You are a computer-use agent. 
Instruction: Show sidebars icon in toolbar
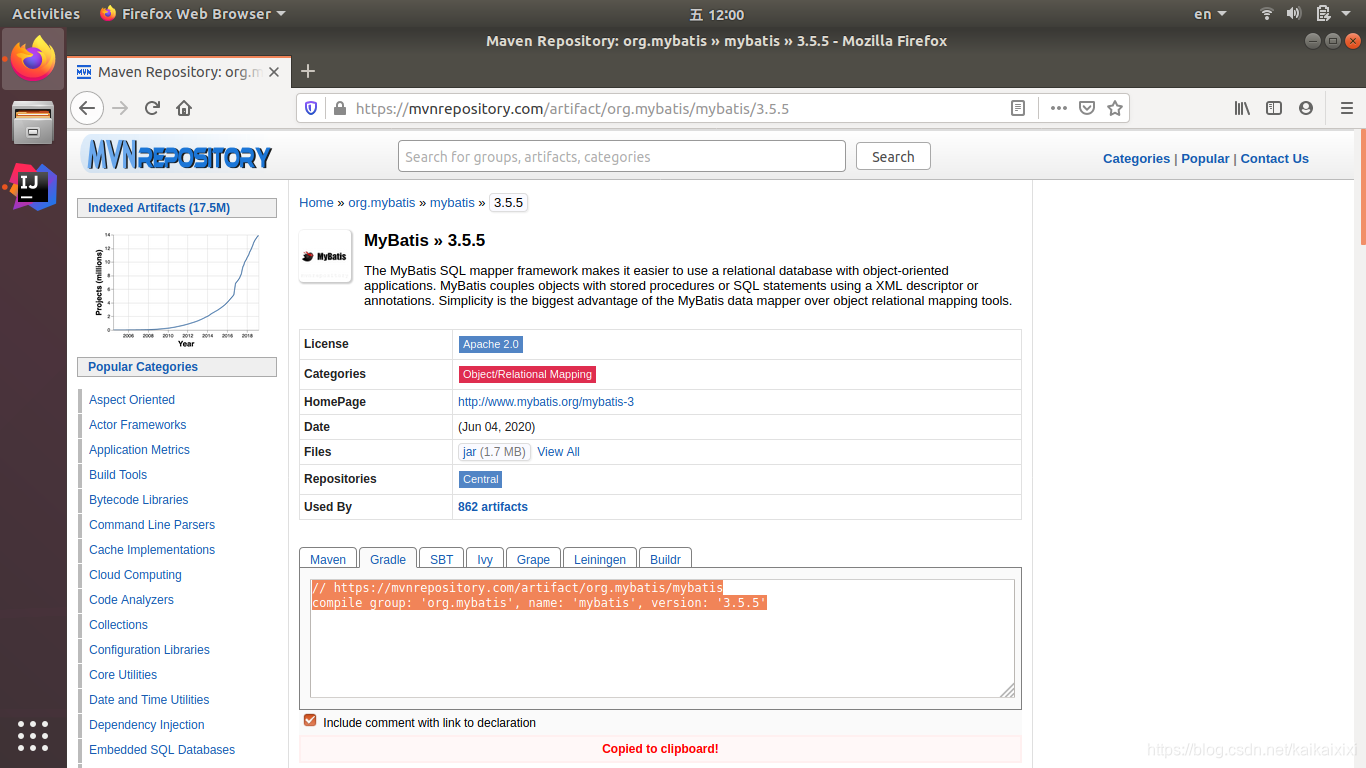(1274, 108)
